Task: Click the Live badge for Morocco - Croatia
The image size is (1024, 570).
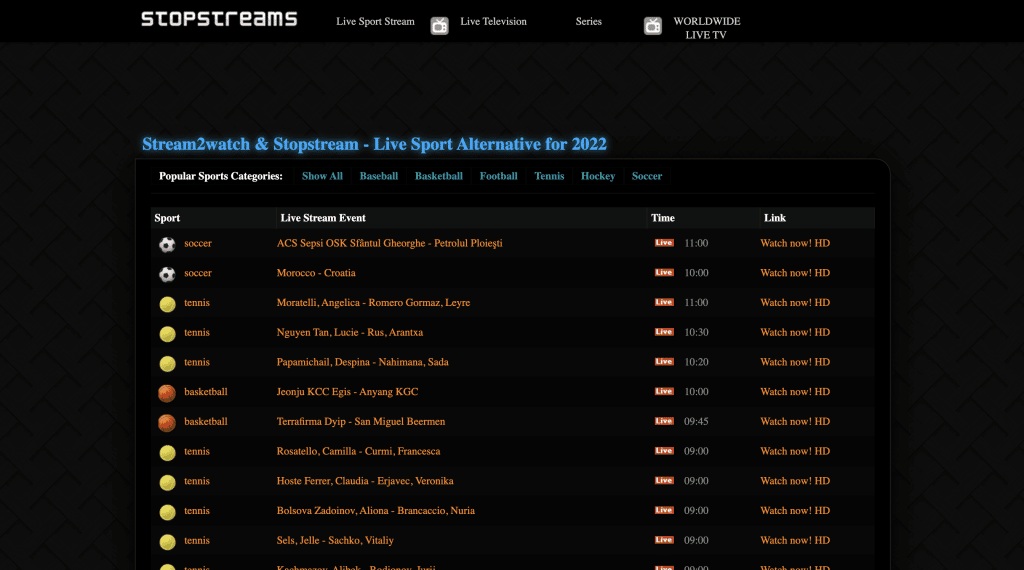Action: (x=664, y=273)
